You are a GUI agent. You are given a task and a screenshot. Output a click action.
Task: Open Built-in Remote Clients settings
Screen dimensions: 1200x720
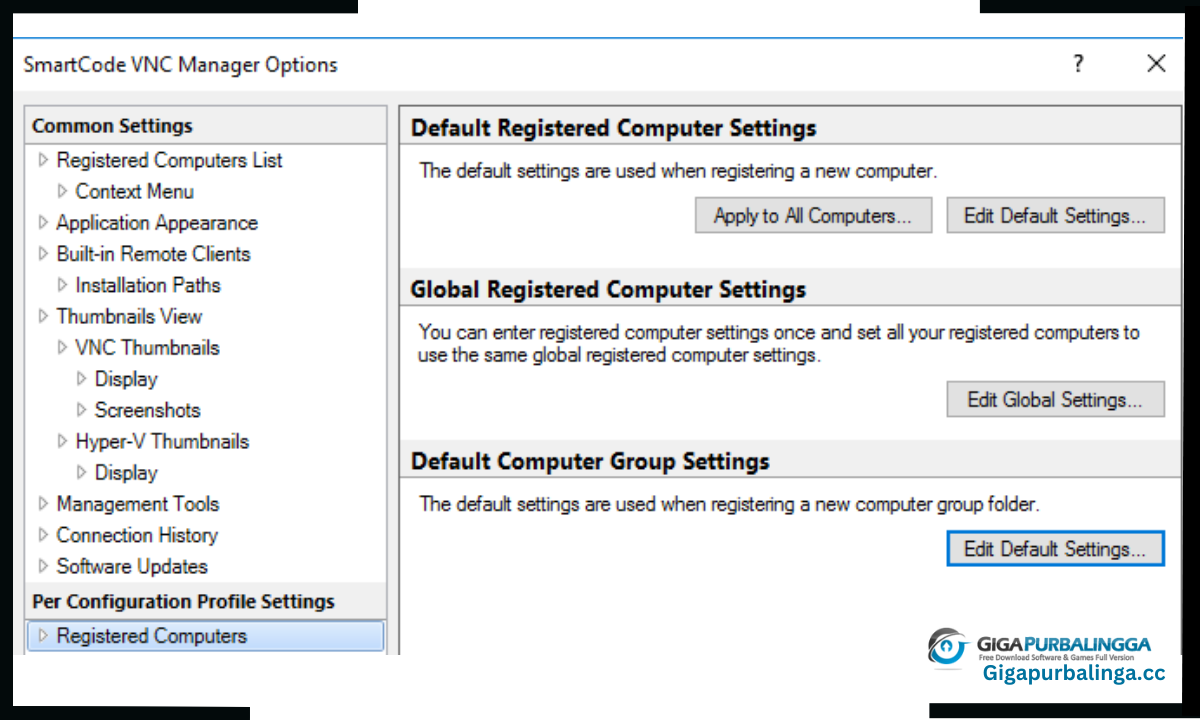[153, 254]
